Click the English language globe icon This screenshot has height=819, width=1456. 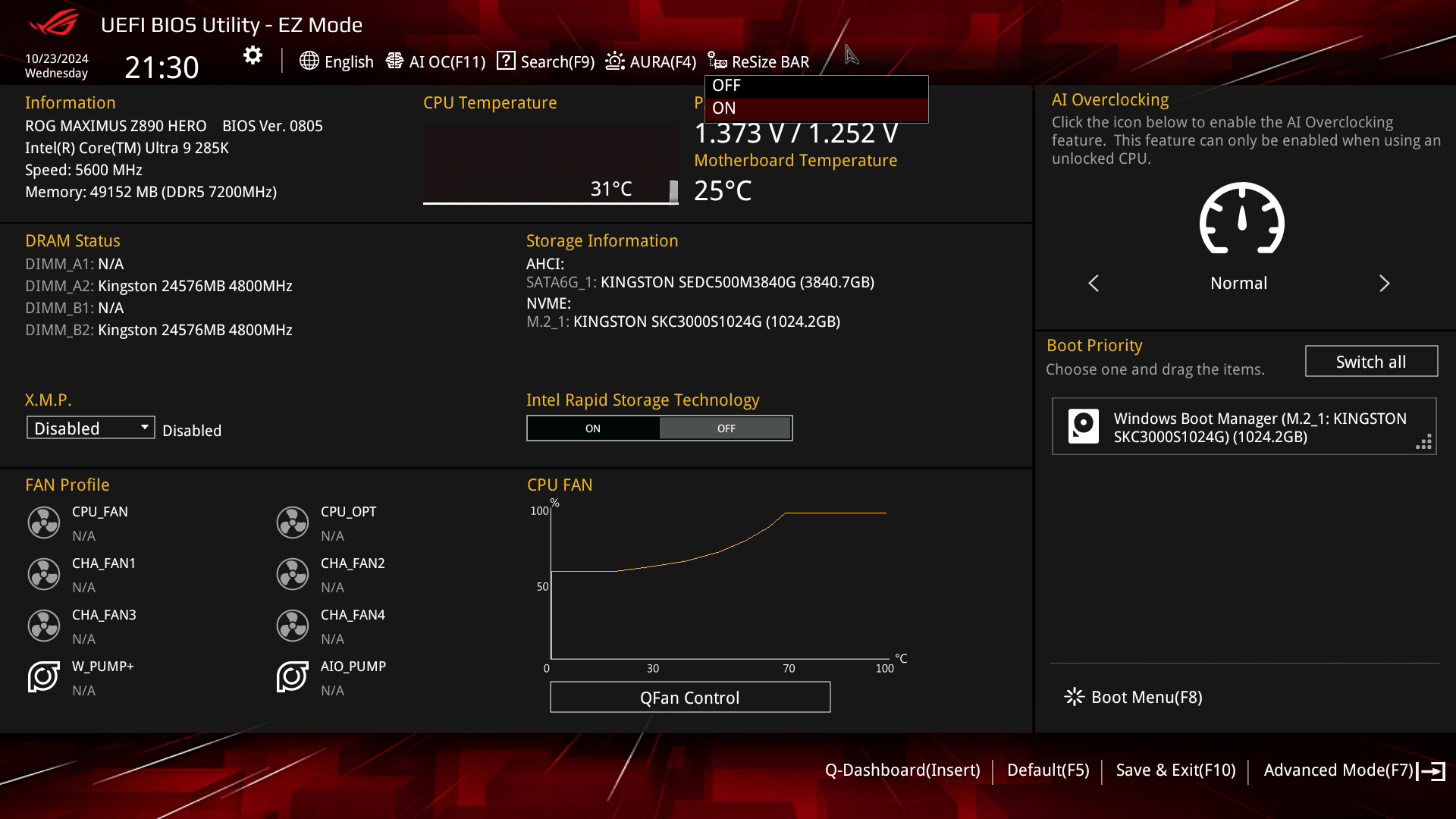(309, 61)
